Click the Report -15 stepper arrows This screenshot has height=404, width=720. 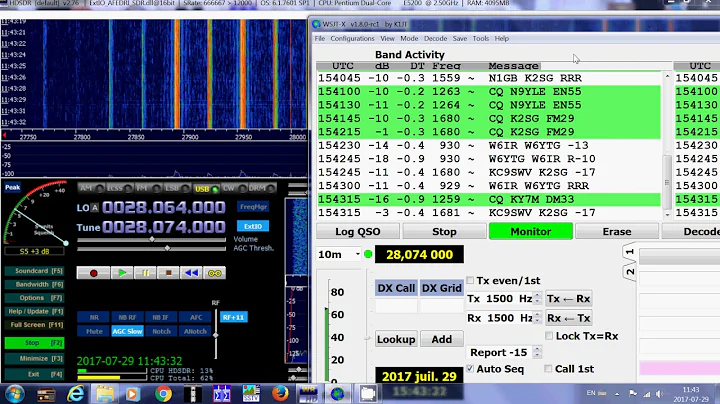coord(537,352)
